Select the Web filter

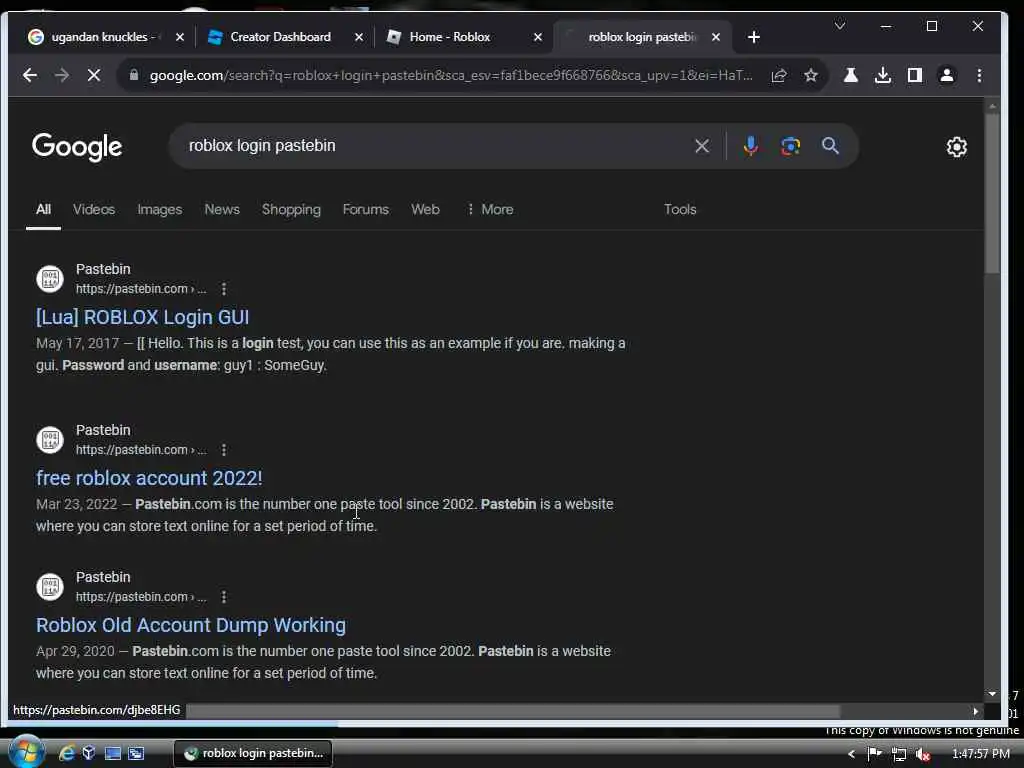pos(425,210)
